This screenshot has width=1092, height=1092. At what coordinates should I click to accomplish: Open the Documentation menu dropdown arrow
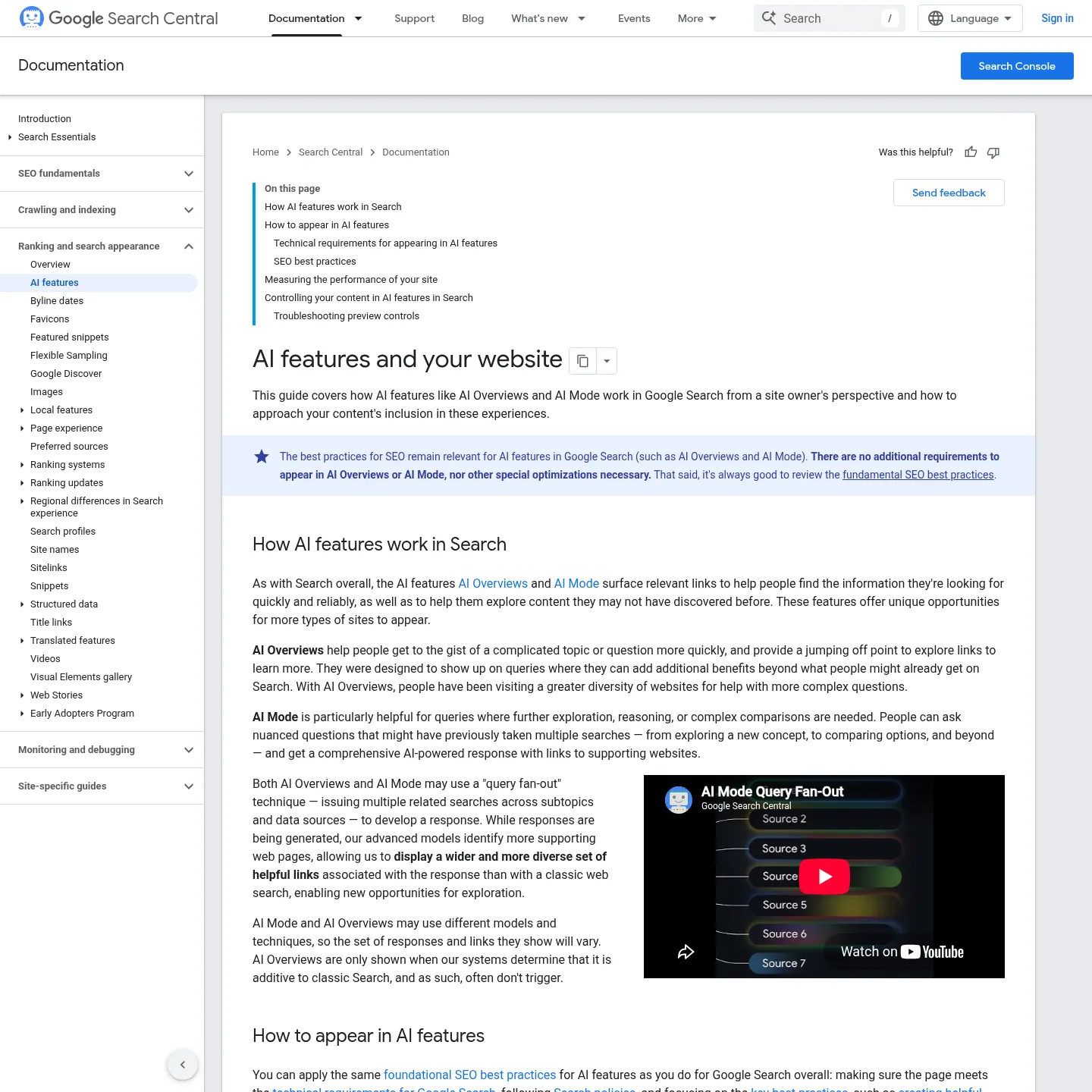[x=359, y=18]
